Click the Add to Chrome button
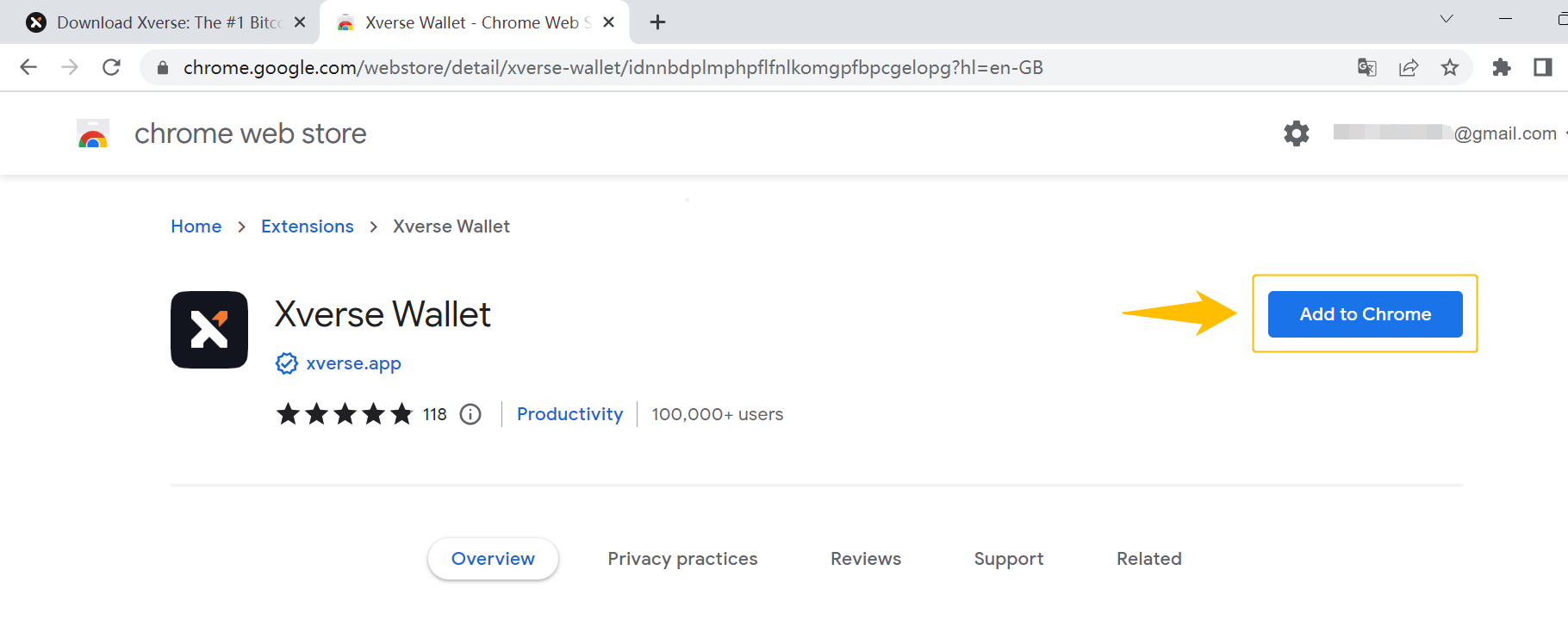1568x620 pixels. pos(1365,314)
